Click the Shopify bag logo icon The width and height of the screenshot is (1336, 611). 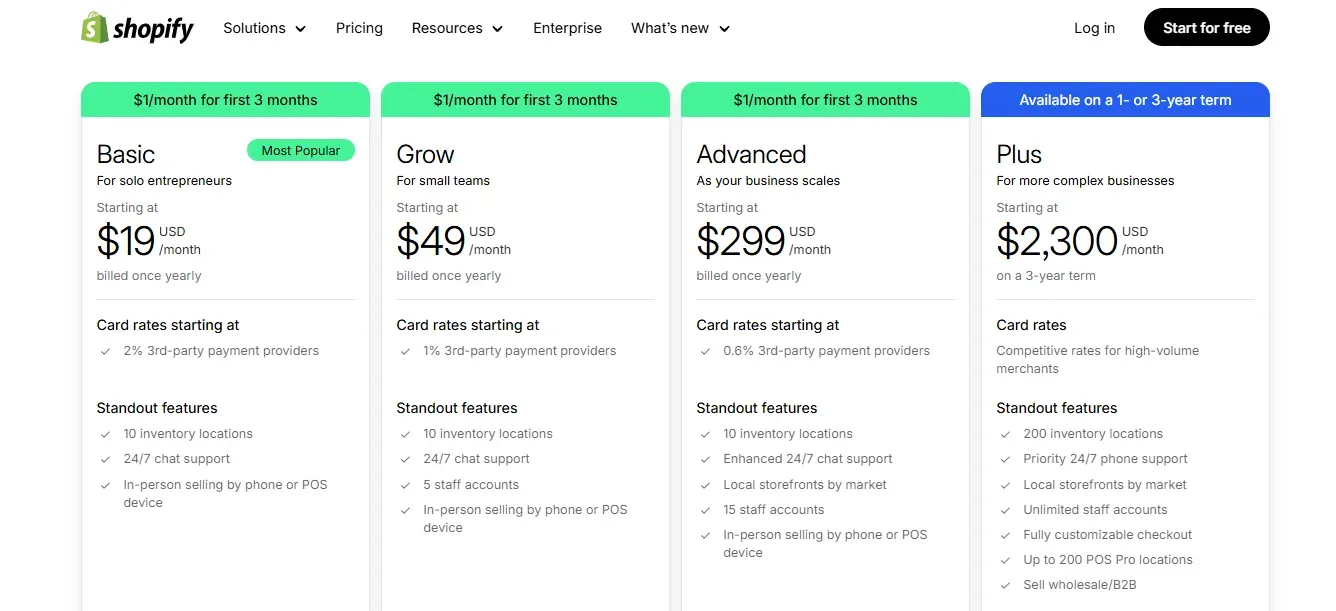pos(94,28)
